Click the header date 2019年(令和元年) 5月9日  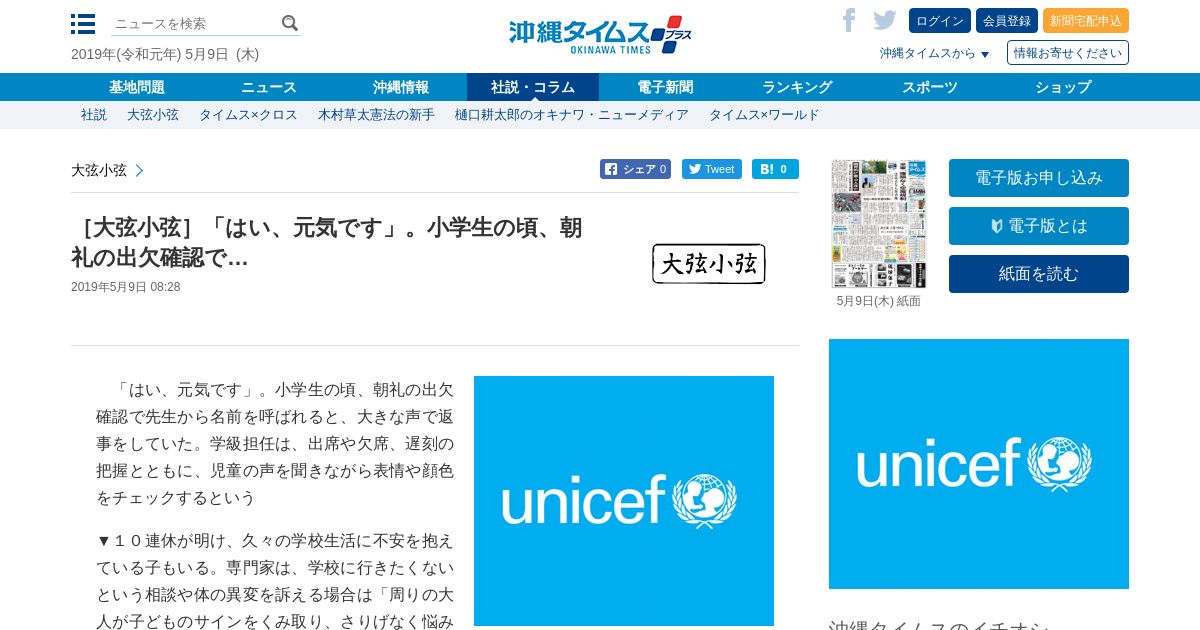tap(165, 54)
